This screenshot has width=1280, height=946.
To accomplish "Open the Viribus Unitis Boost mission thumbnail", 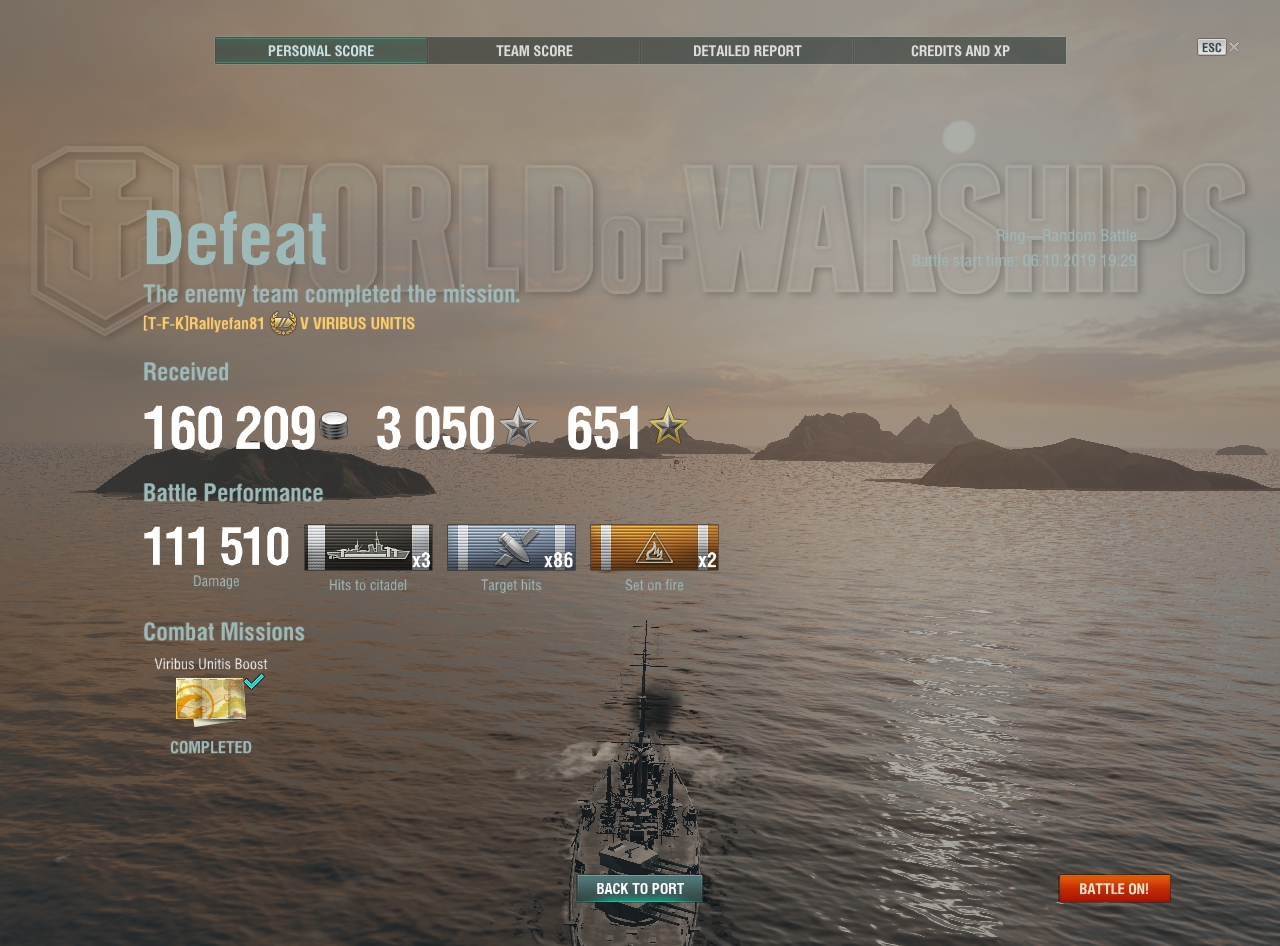I will tap(211, 701).
